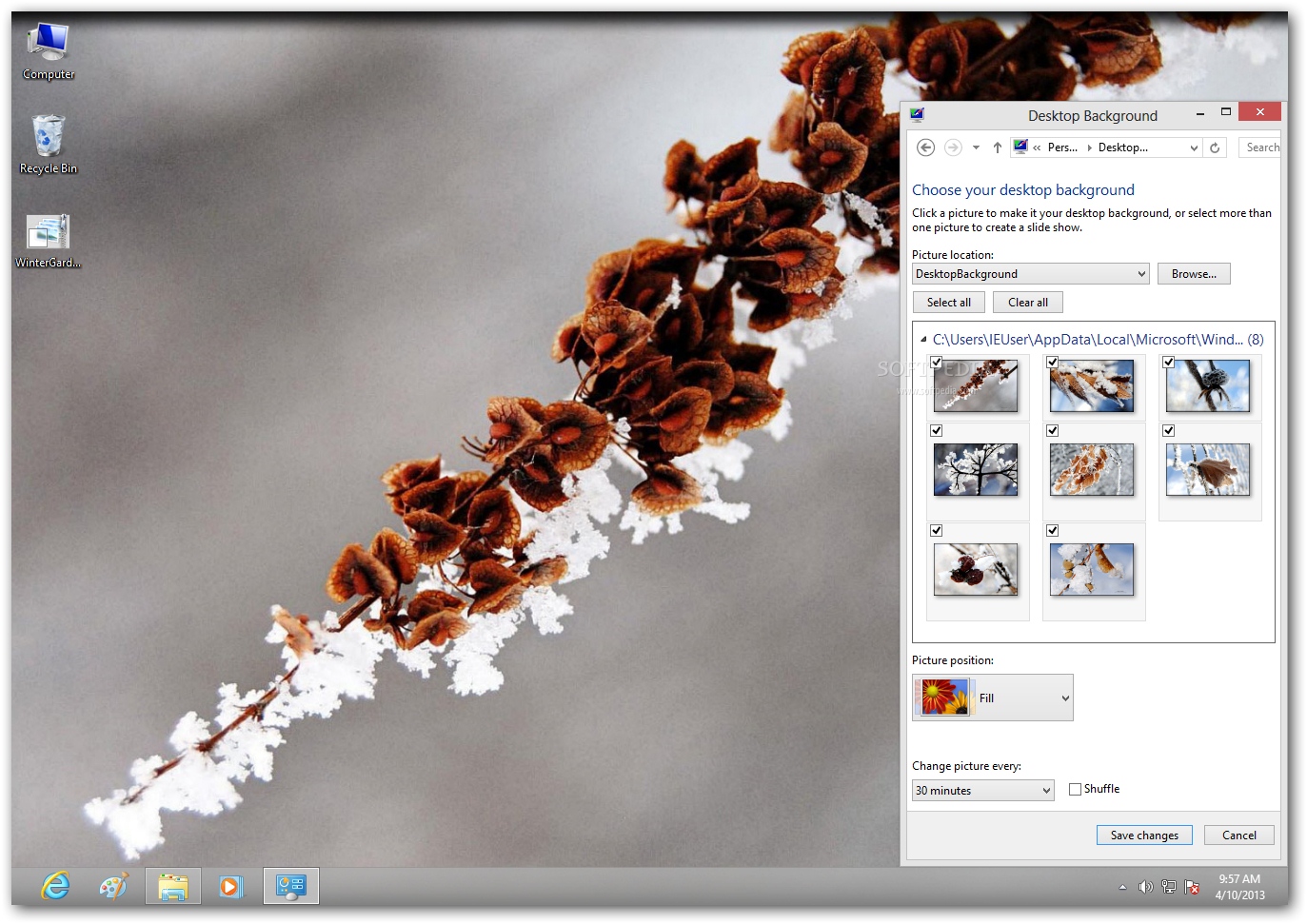Open the Action Center flag icon

(1192, 887)
